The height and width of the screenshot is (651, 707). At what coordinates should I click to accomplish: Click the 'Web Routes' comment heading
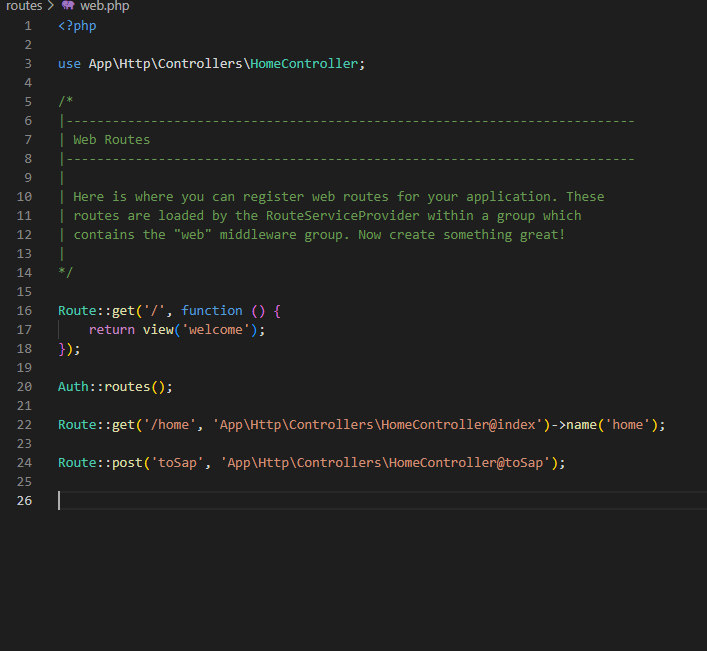111,140
